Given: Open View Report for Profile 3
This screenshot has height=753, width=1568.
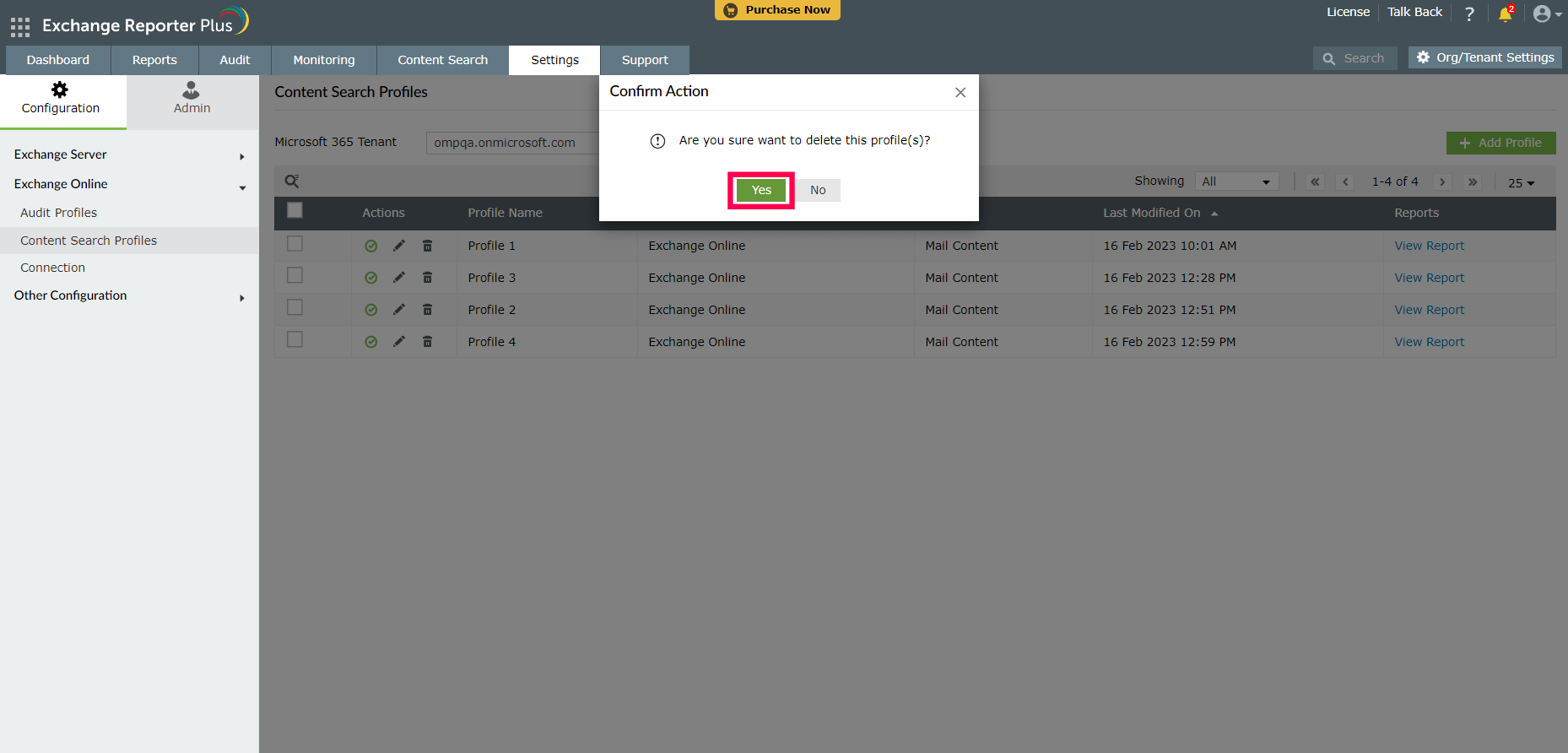Looking at the screenshot, I should (1429, 278).
